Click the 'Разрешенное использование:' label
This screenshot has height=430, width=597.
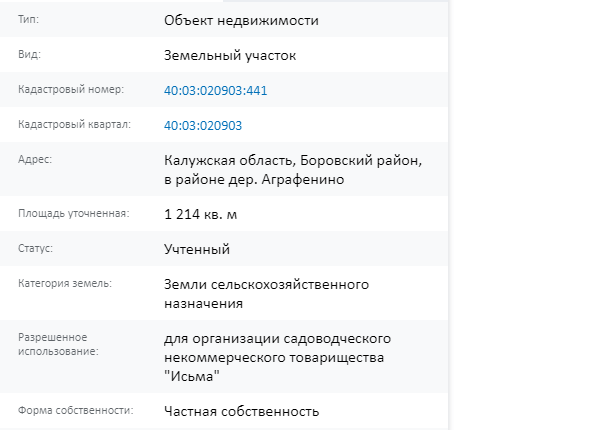(x=58, y=344)
